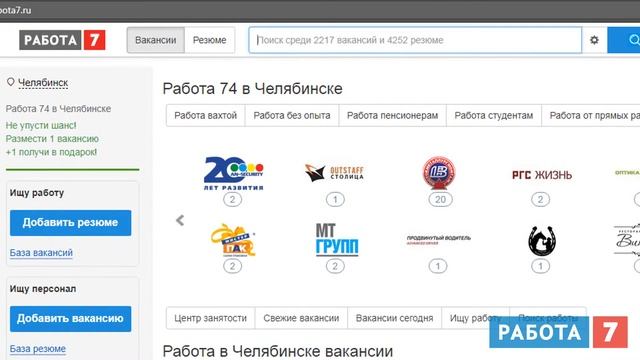Open the Работа студентам tab
The width and height of the screenshot is (640, 360).
point(494,116)
